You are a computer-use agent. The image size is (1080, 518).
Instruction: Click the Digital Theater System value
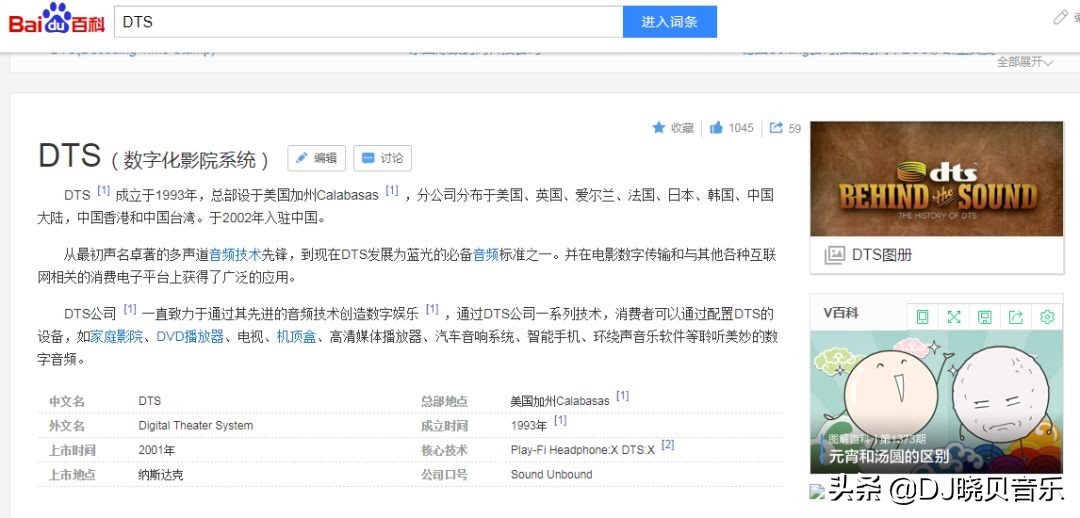coord(196,425)
